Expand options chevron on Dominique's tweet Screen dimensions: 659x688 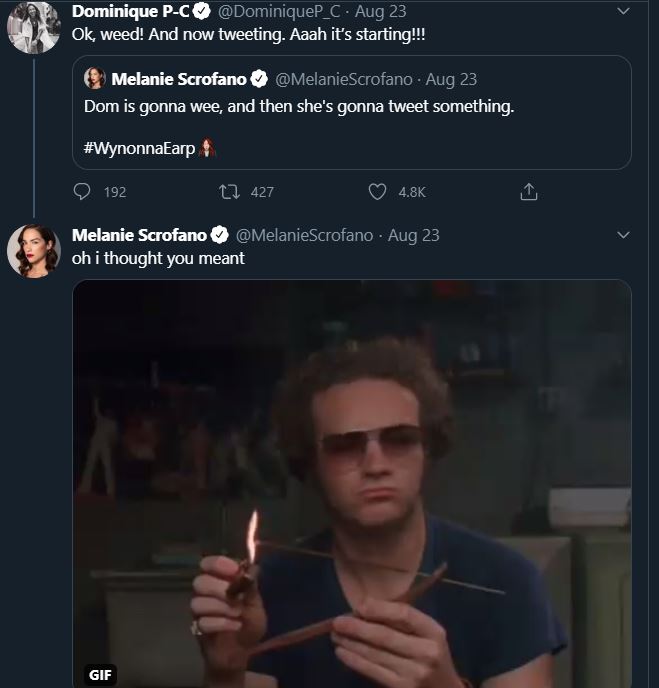(624, 12)
